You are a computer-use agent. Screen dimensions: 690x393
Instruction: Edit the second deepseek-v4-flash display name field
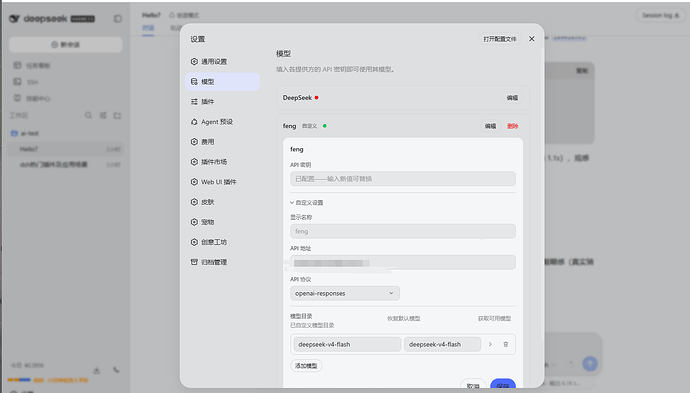click(442, 344)
